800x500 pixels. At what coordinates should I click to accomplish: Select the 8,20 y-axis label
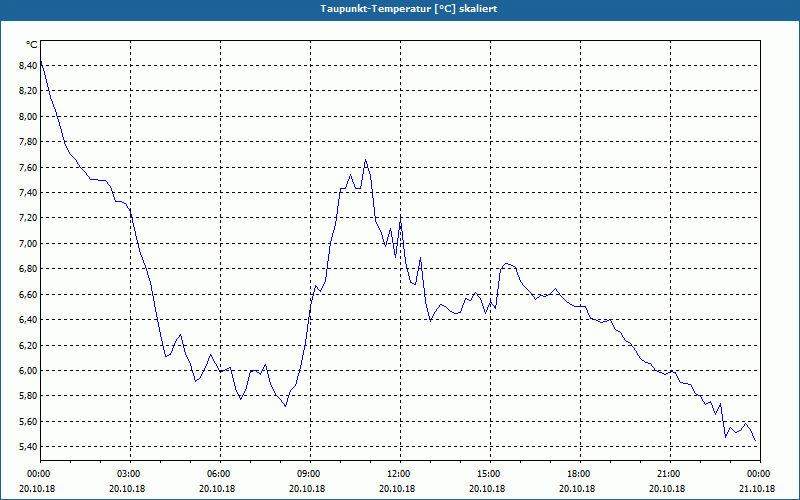[27, 91]
